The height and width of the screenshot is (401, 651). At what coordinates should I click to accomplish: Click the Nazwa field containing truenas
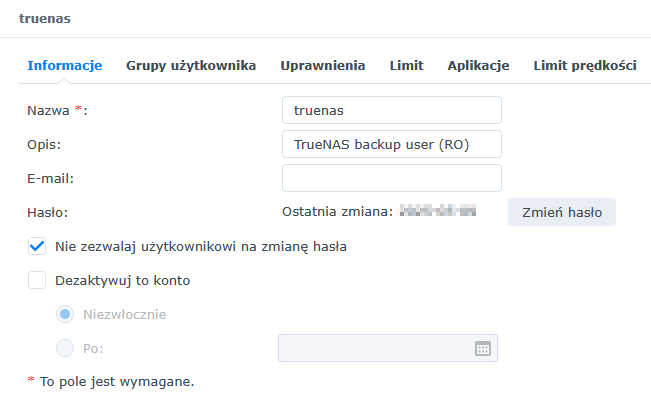(x=391, y=110)
